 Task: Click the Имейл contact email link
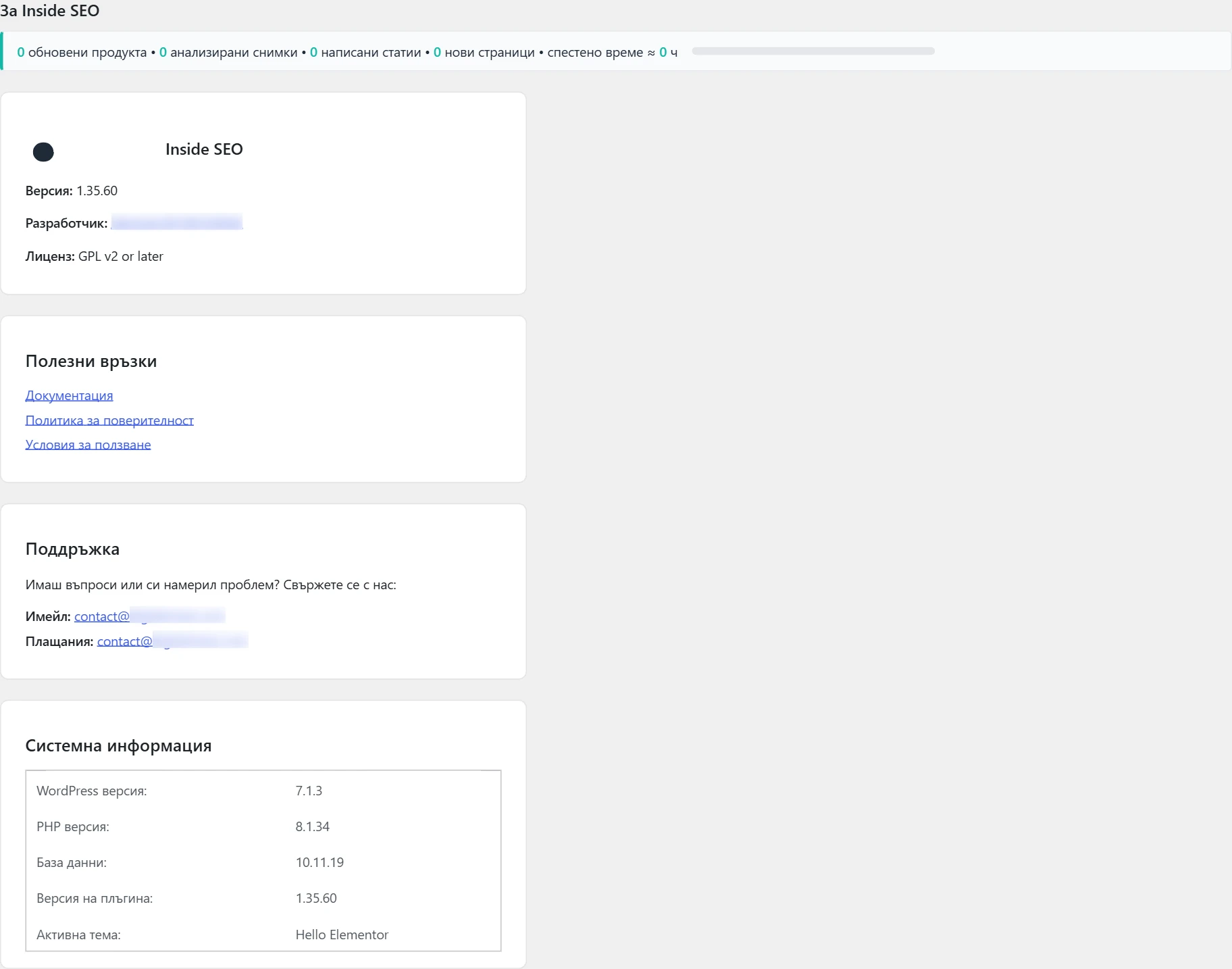[149, 616]
